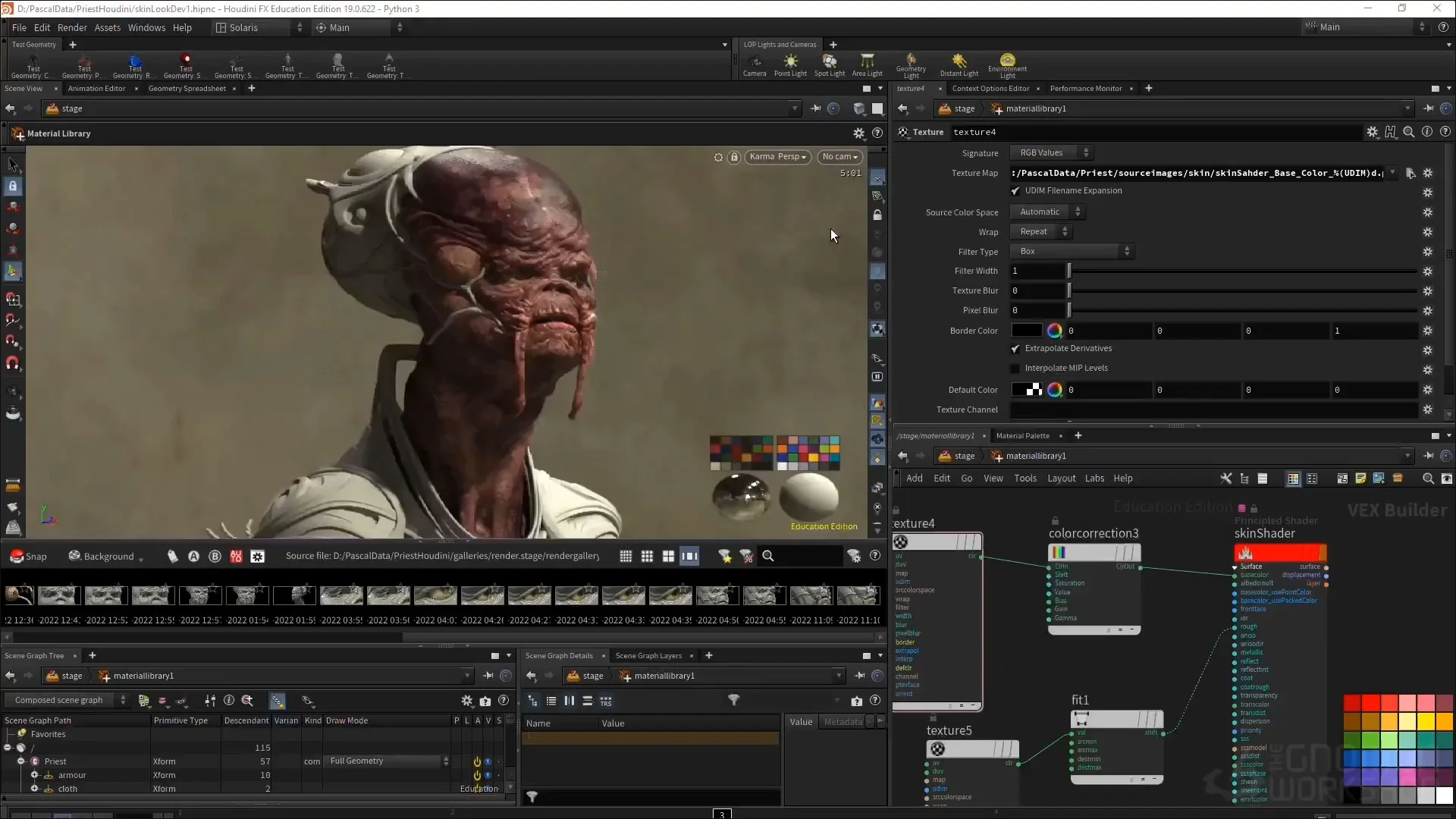This screenshot has width=1456, height=819.
Task: Add an Environment Light from the shelf
Action: click(1007, 66)
